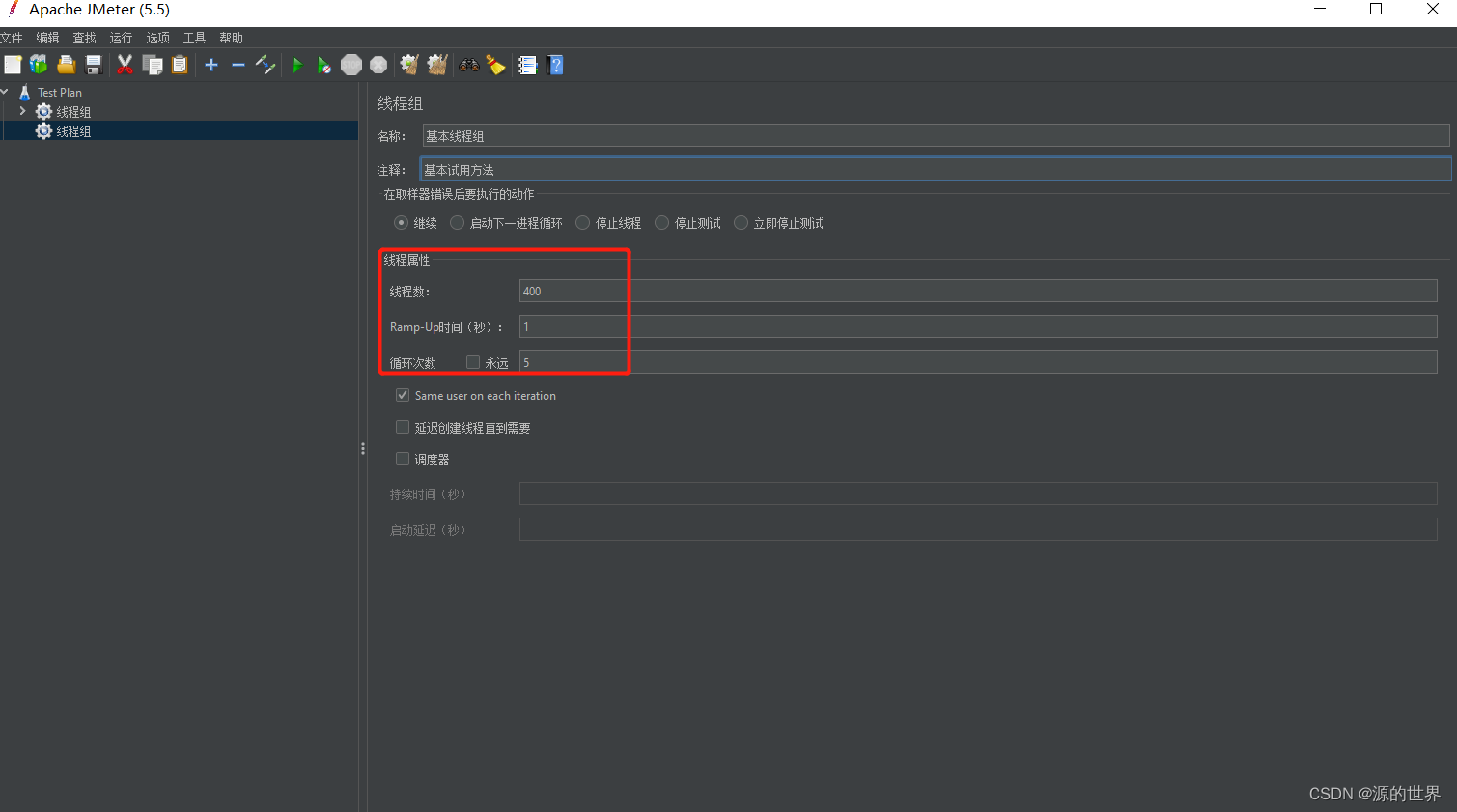Collapse all nodes with the minus icon
This screenshot has height=812, width=1457.
click(x=238, y=65)
